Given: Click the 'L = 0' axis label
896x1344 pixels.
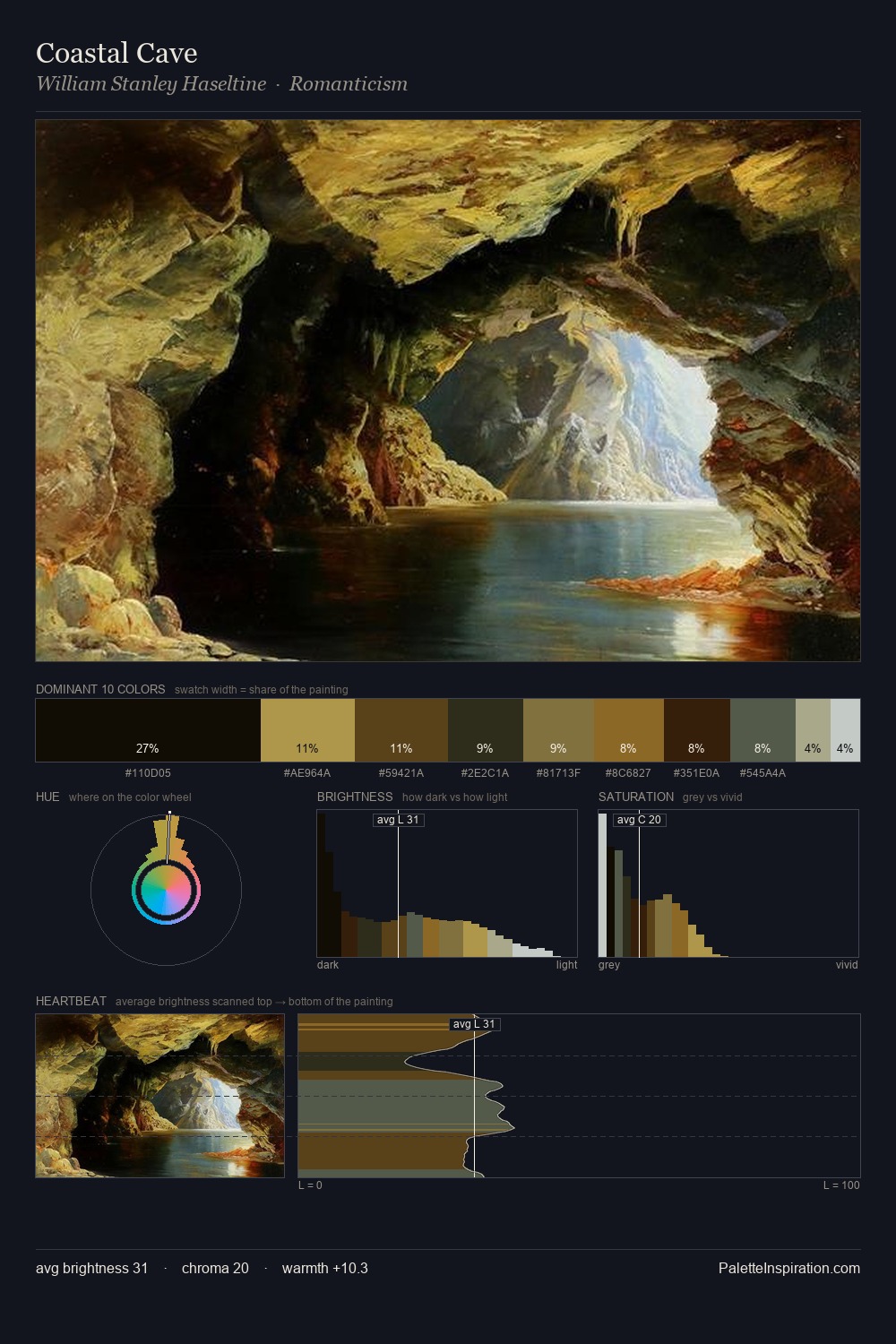Looking at the screenshot, I should click(x=310, y=1185).
